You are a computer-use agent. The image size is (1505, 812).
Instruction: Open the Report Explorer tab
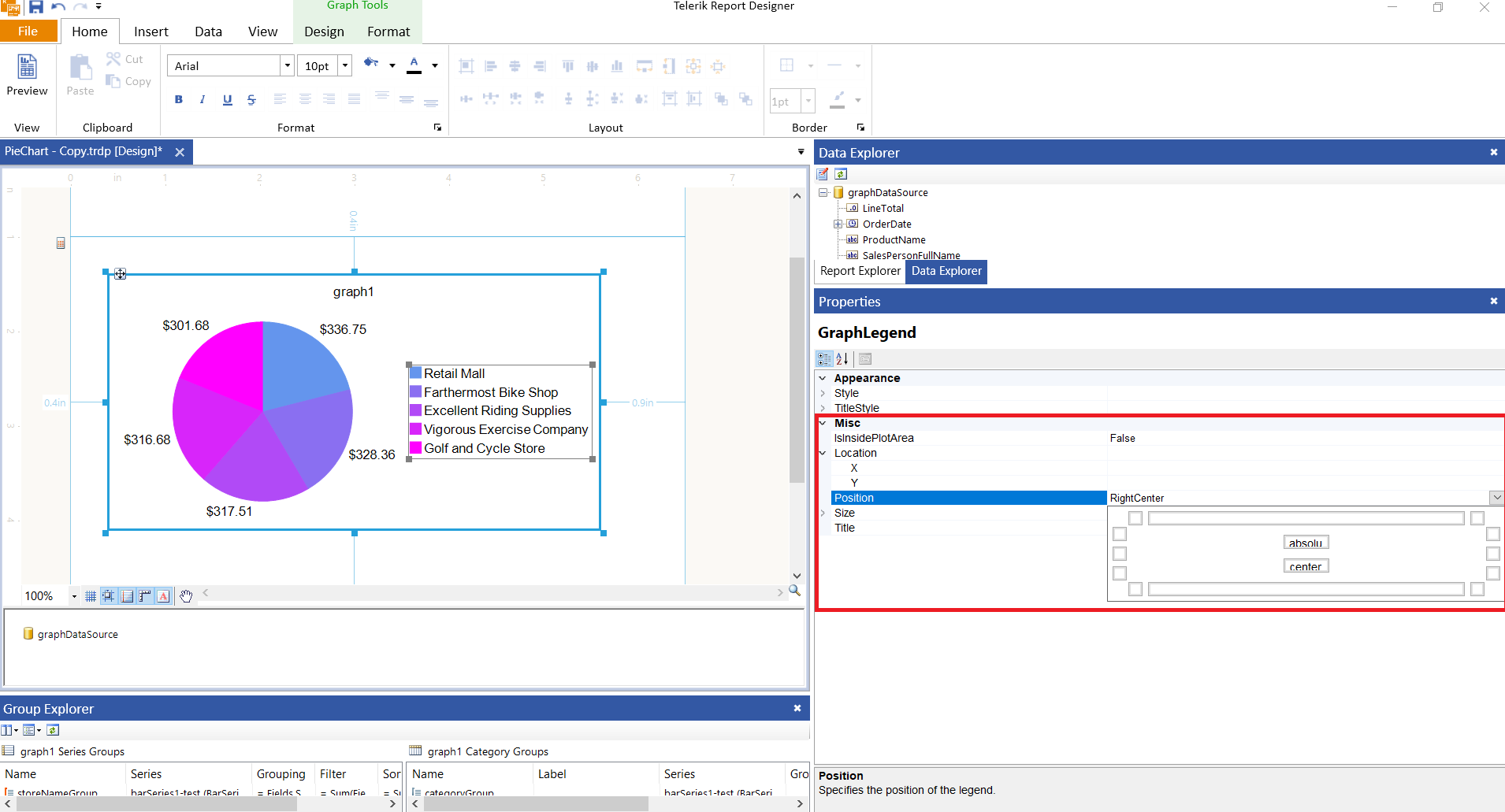click(860, 271)
